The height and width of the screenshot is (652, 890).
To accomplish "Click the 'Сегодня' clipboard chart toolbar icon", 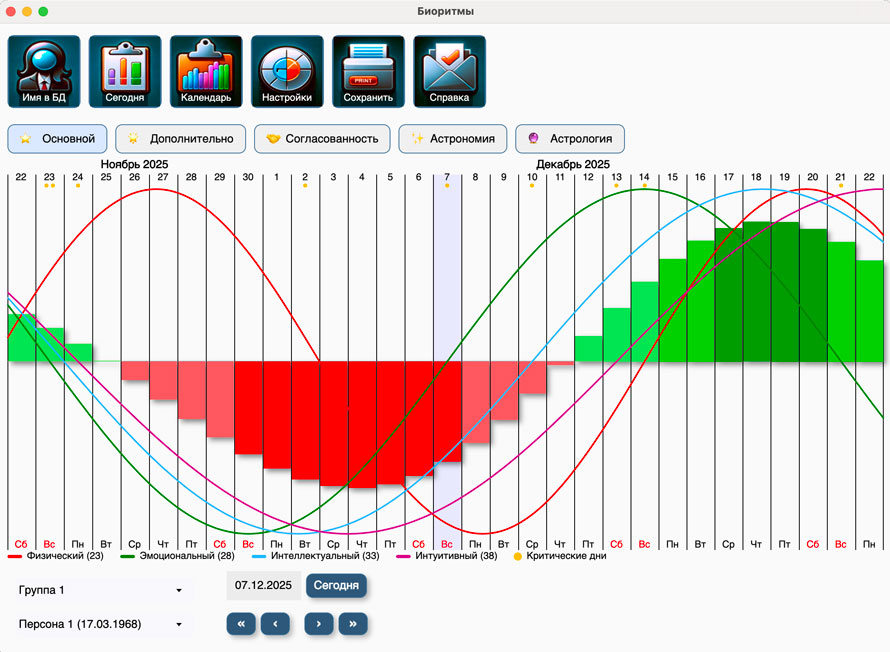I will click(x=125, y=72).
